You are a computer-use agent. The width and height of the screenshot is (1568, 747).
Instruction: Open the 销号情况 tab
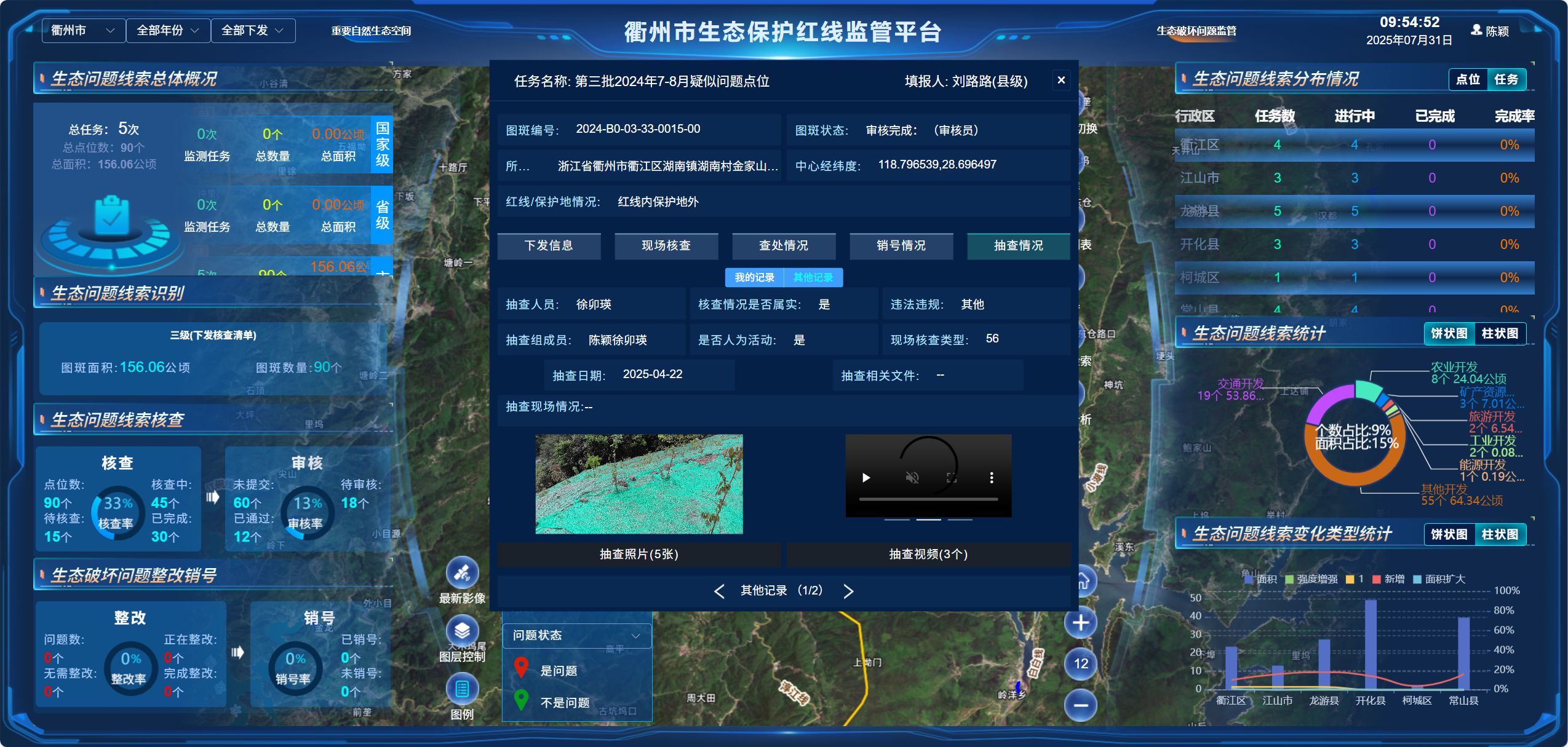[x=901, y=245]
